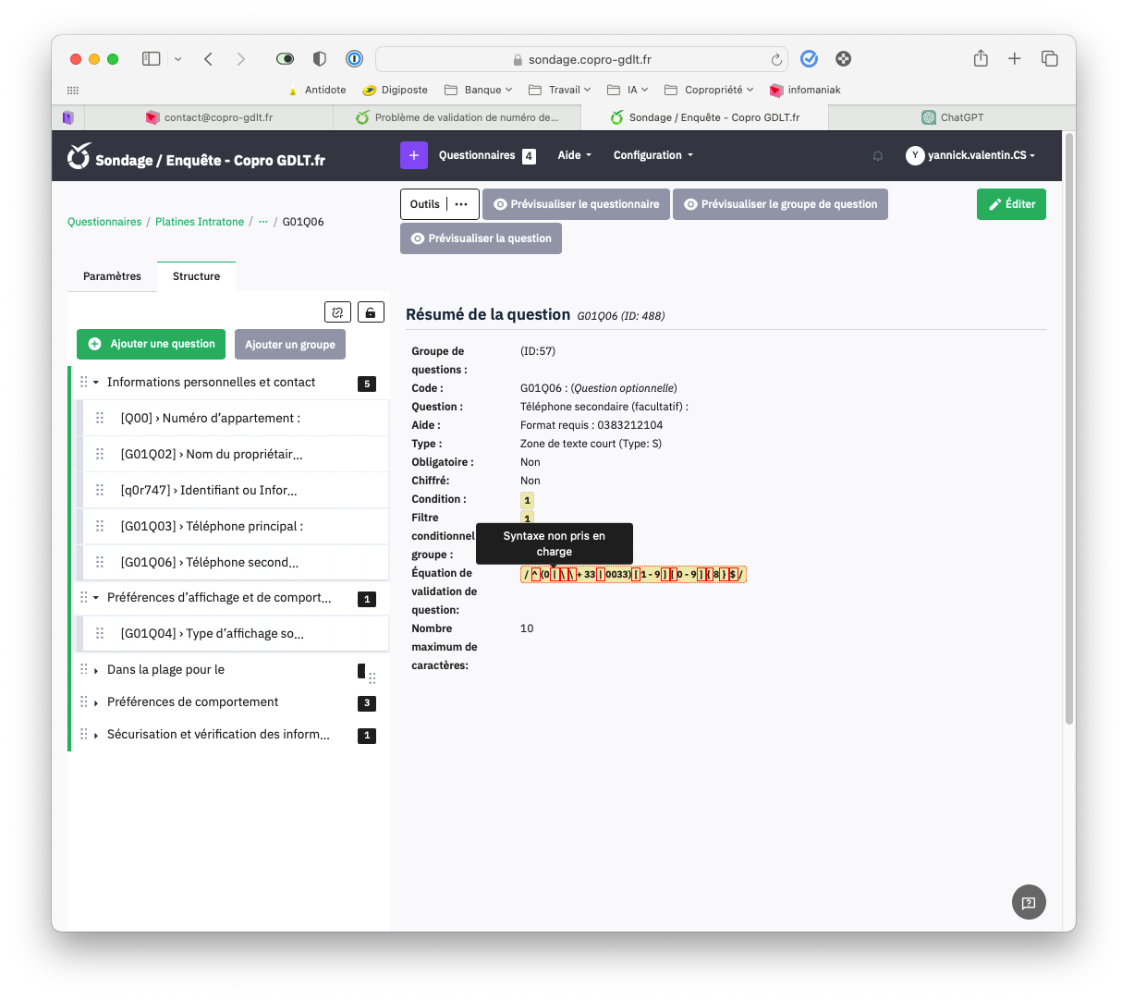Click the page reload icon in address bar
This screenshot has width=1127, height=1000.
click(776, 60)
